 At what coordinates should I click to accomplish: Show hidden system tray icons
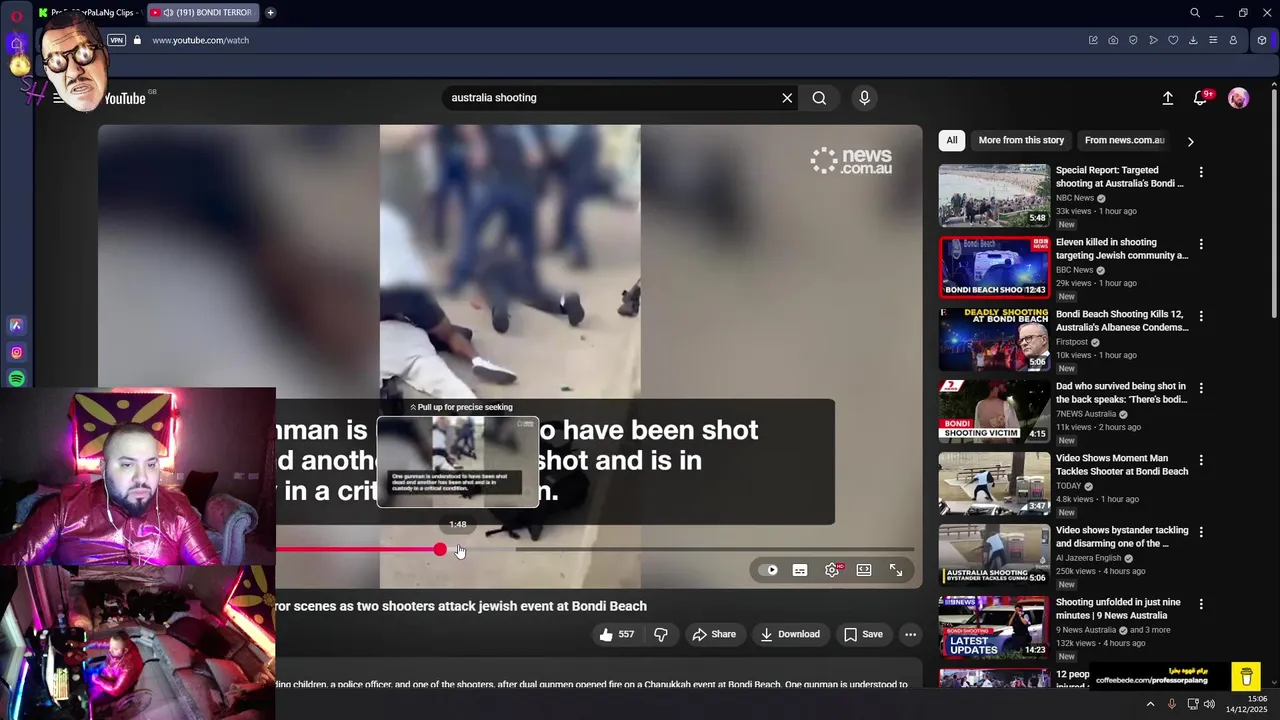(1150, 704)
